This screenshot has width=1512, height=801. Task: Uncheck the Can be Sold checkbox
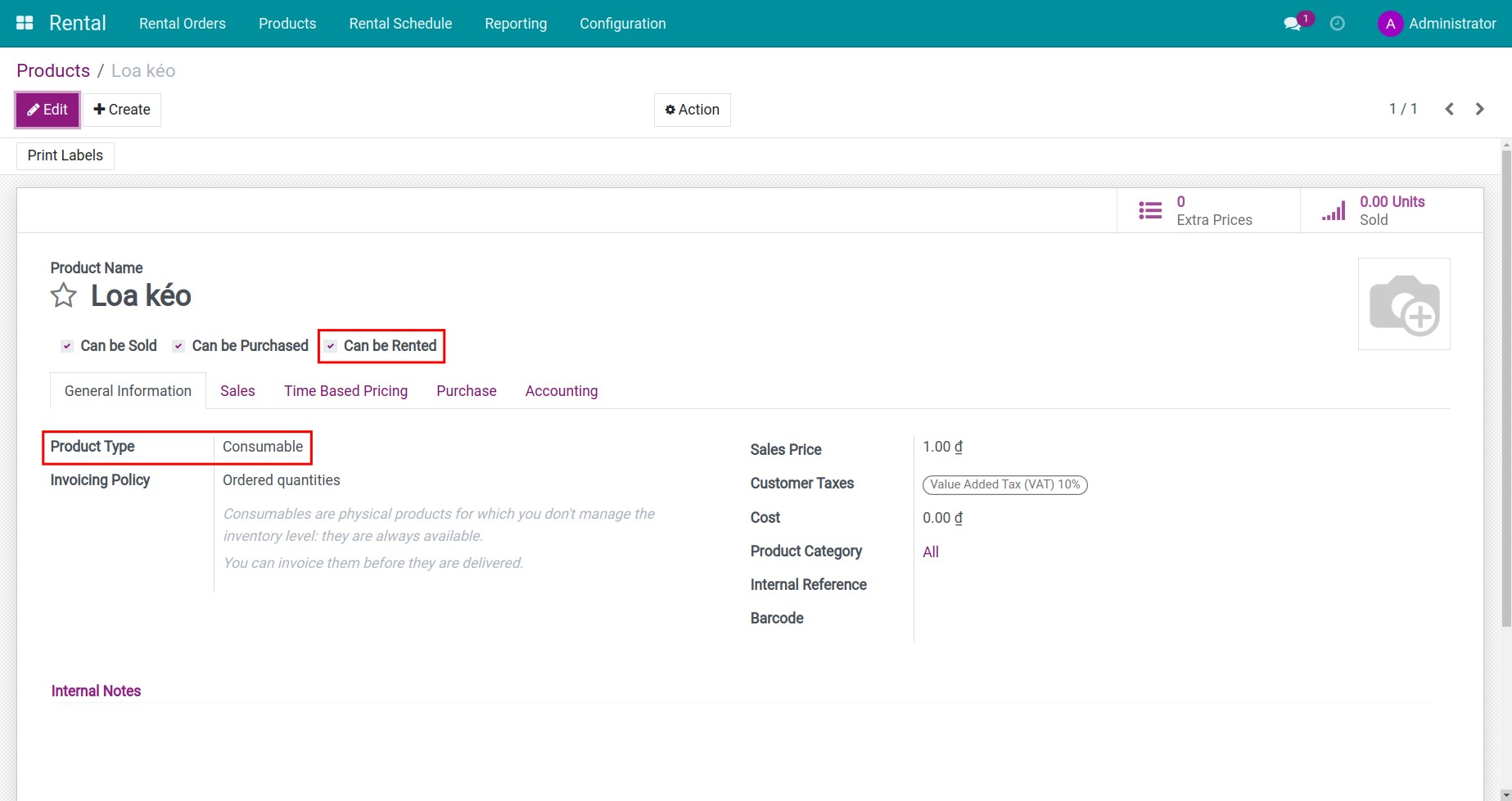[66, 345]
